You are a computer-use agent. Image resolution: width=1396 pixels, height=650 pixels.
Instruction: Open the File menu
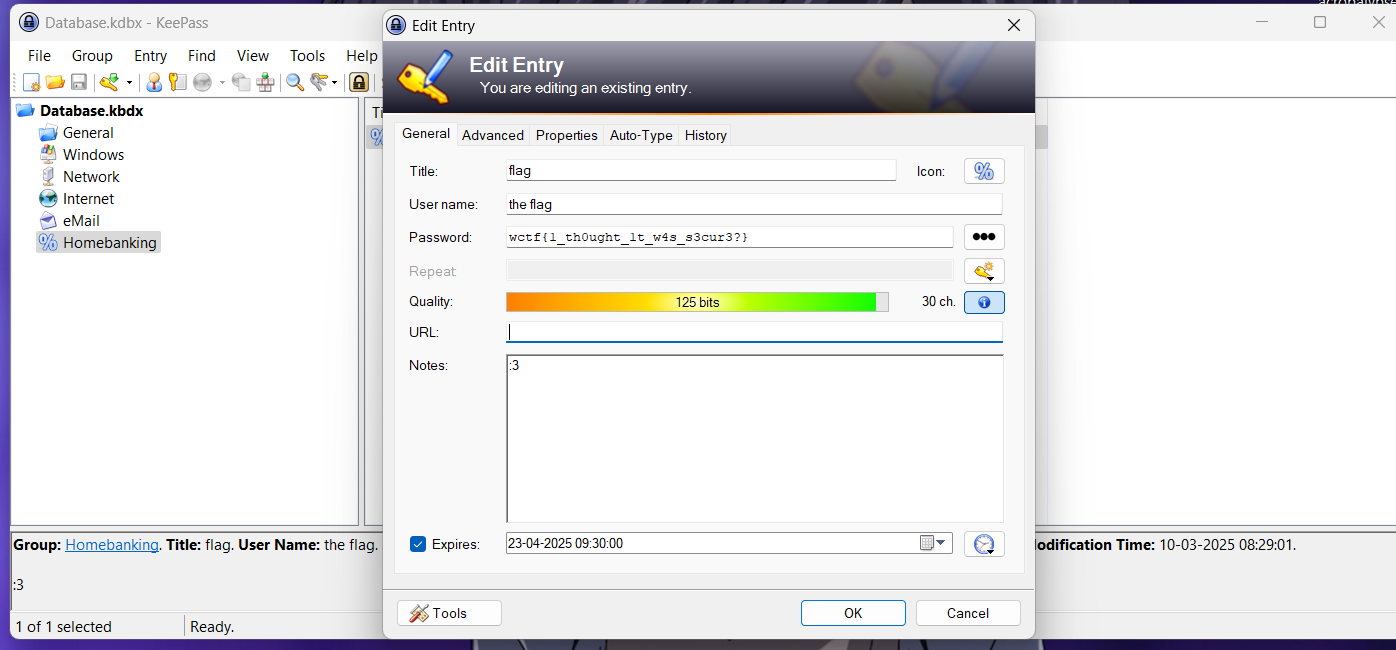point(39,56)
